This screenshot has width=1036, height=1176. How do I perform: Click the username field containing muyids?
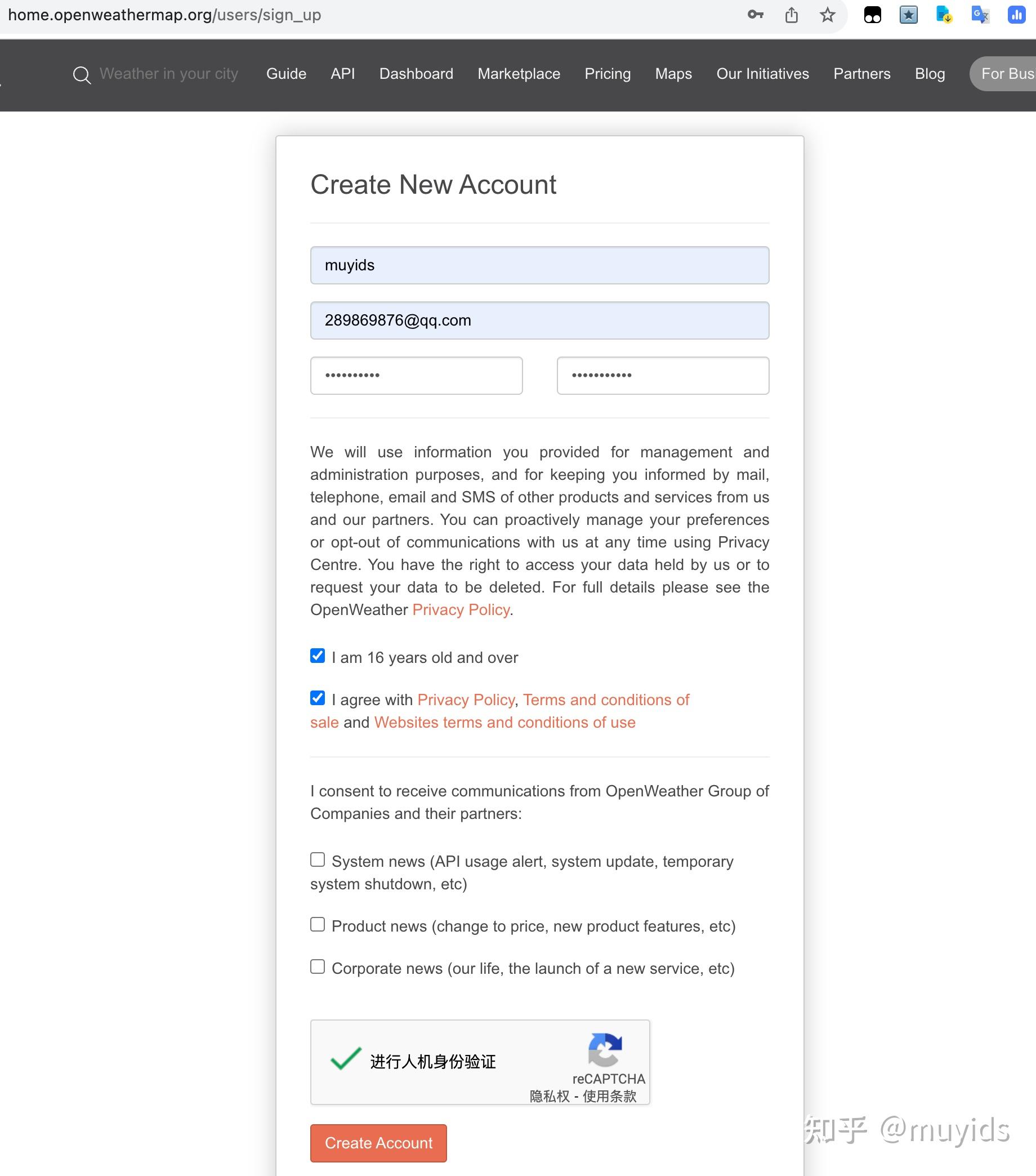tap(539, 265)
